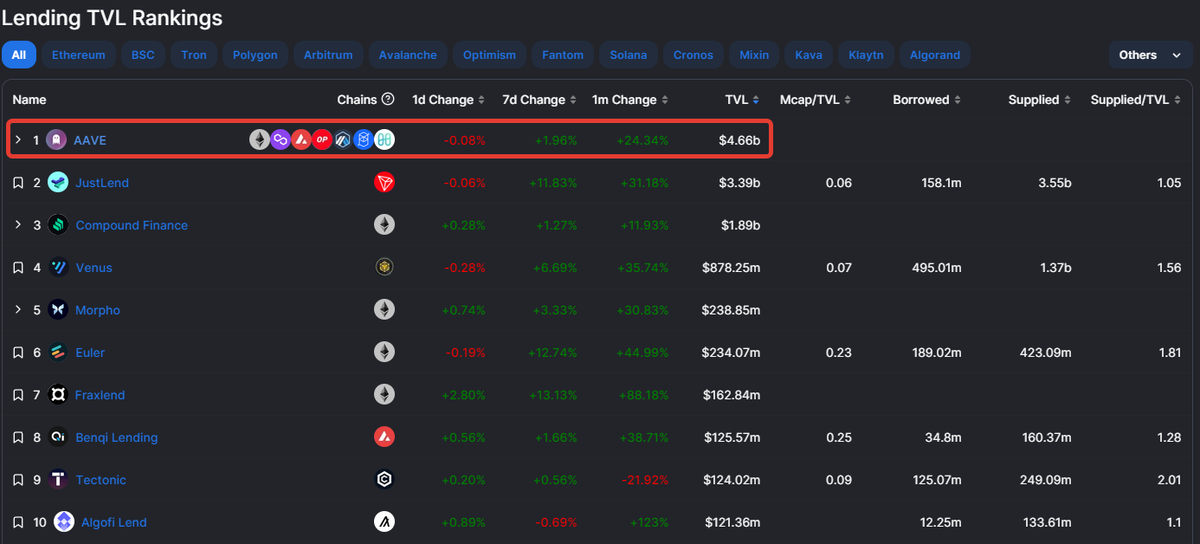Click the Ethereum icon in Morpho row
Screen dimensions: 1200x544
[x=384, y=310]
